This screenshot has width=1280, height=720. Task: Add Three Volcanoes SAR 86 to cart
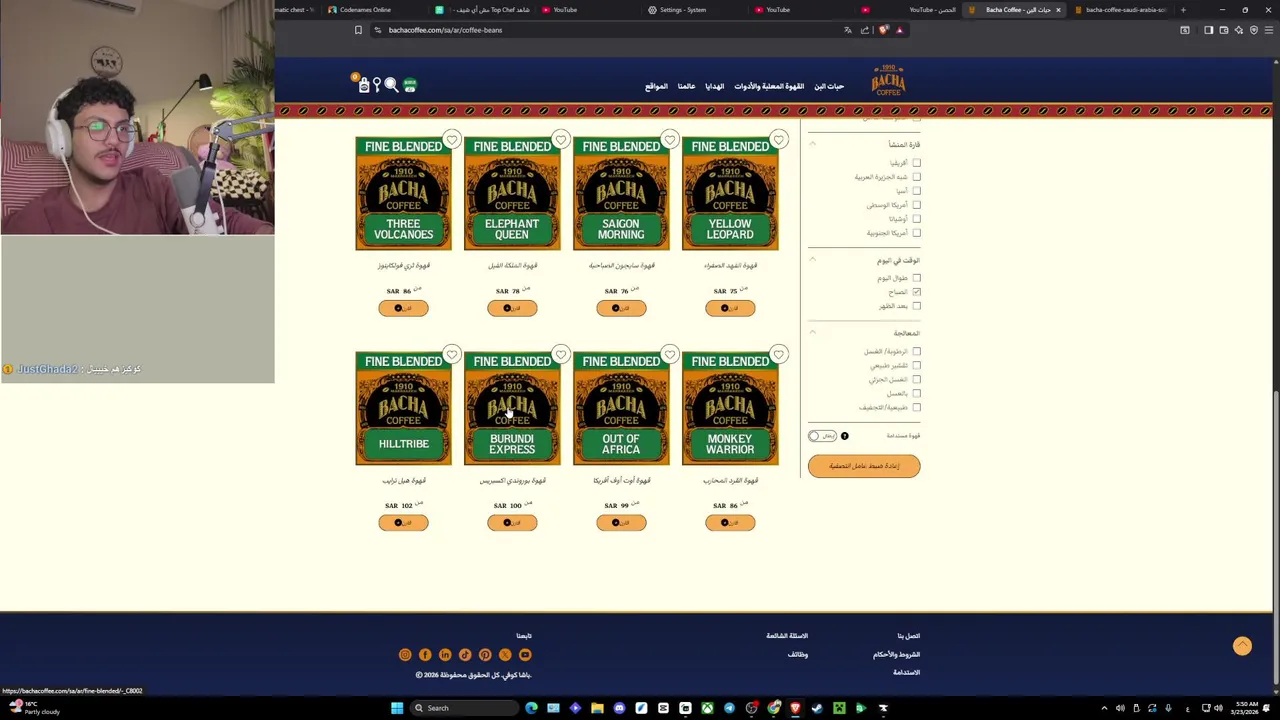[403, 308]
